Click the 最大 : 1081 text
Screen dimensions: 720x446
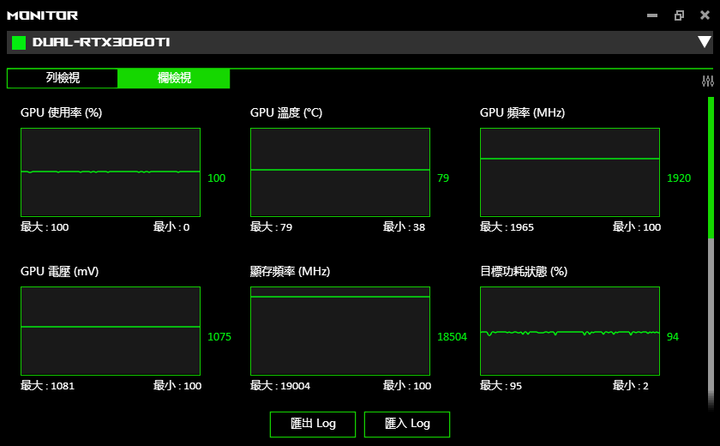point(47,386)
